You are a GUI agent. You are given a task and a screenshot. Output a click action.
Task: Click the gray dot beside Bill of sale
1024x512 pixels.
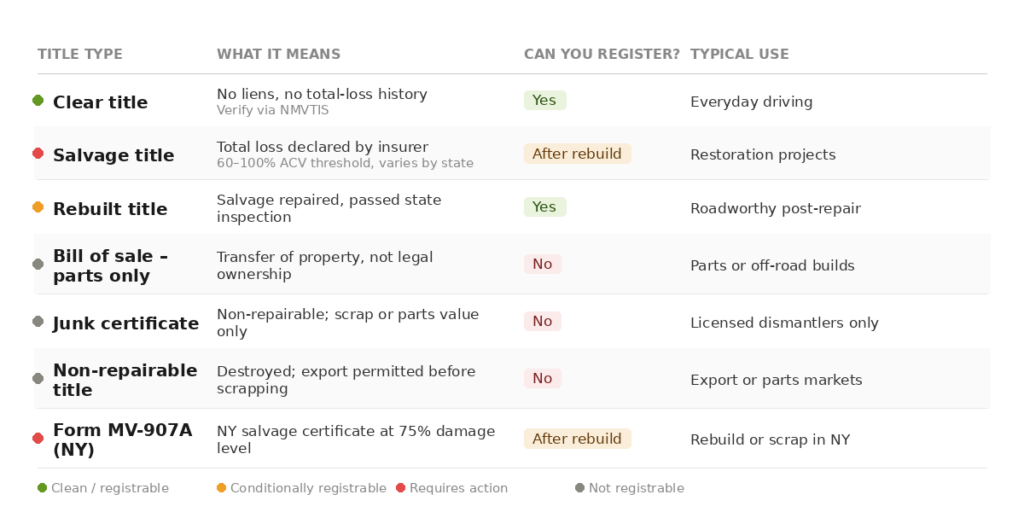pyautogui.click(x=38, y=264)
